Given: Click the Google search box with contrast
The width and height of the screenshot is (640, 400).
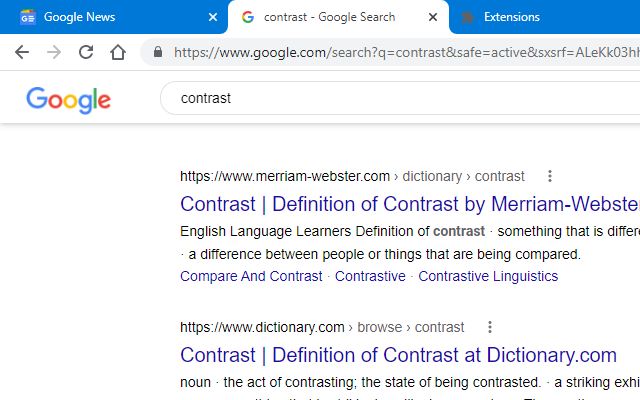Looking at the screenshot, I should point(400,98).
